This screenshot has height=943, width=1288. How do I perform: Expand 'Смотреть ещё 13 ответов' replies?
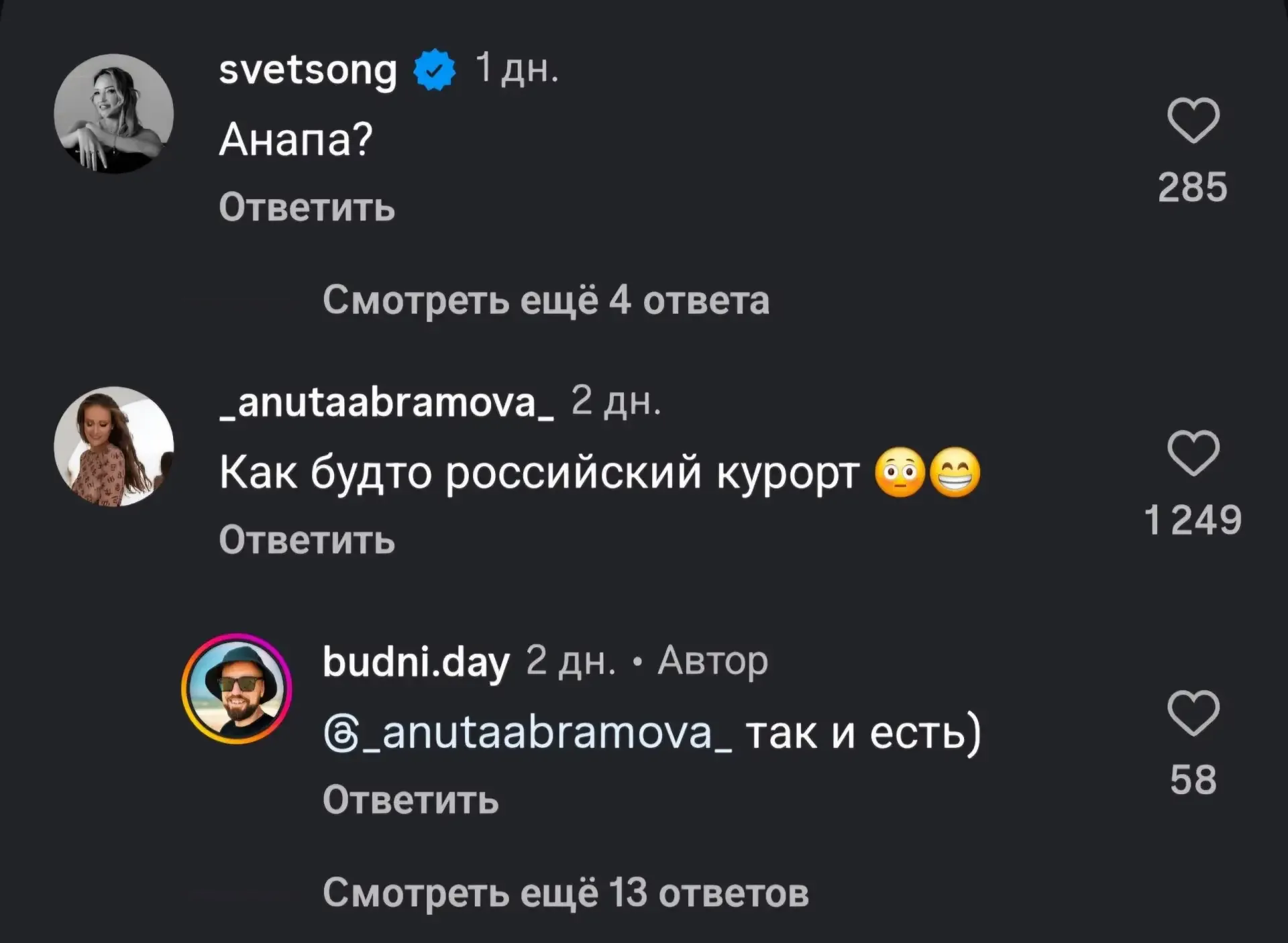(x=566, y=893)
